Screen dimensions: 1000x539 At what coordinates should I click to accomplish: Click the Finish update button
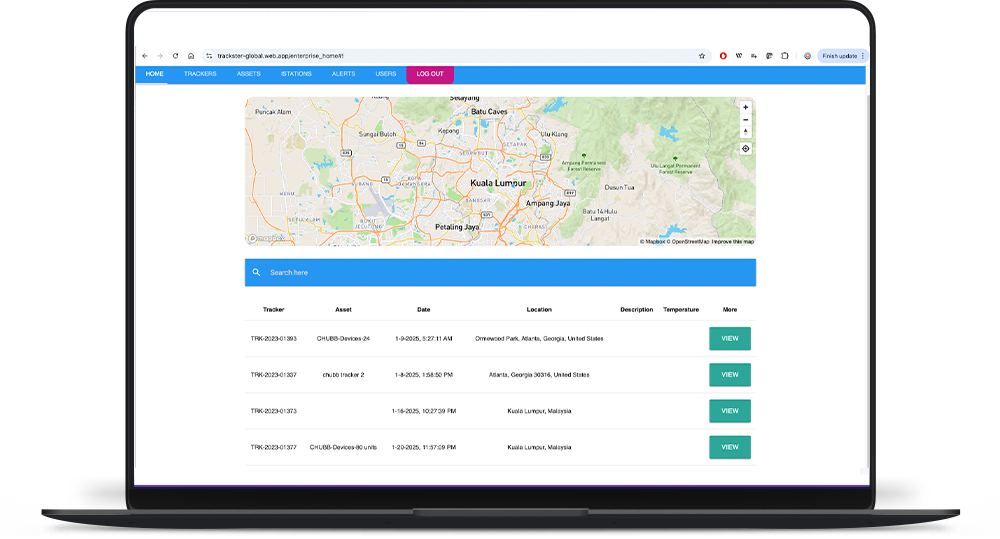pos(840,56)
